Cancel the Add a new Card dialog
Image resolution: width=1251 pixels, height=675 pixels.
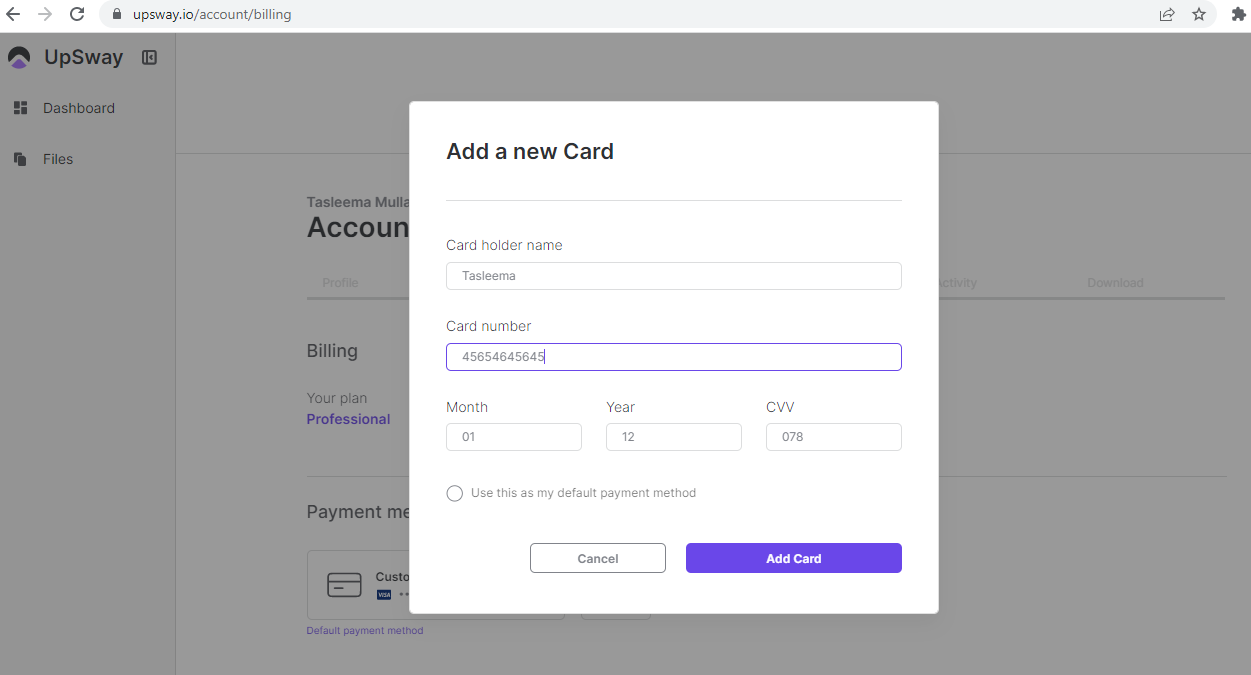click(597, 558)
